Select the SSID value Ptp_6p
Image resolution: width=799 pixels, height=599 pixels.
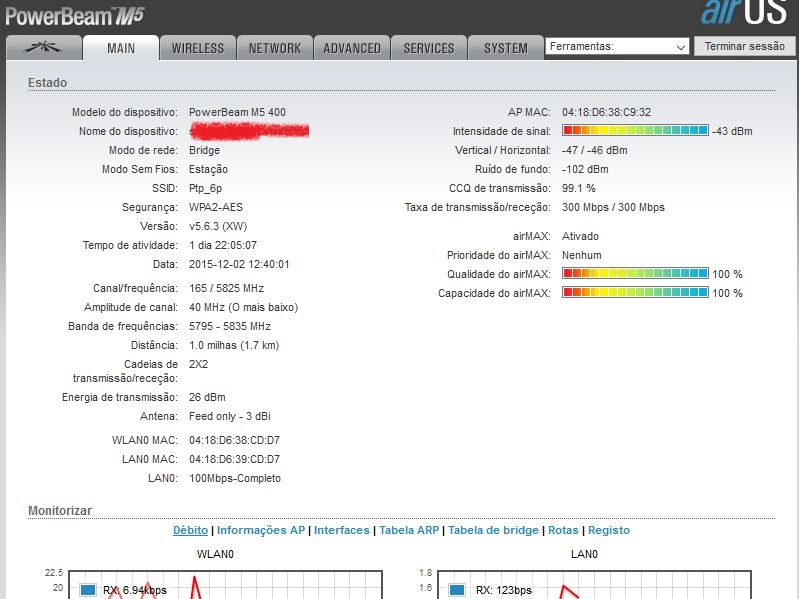pos(205,188)
